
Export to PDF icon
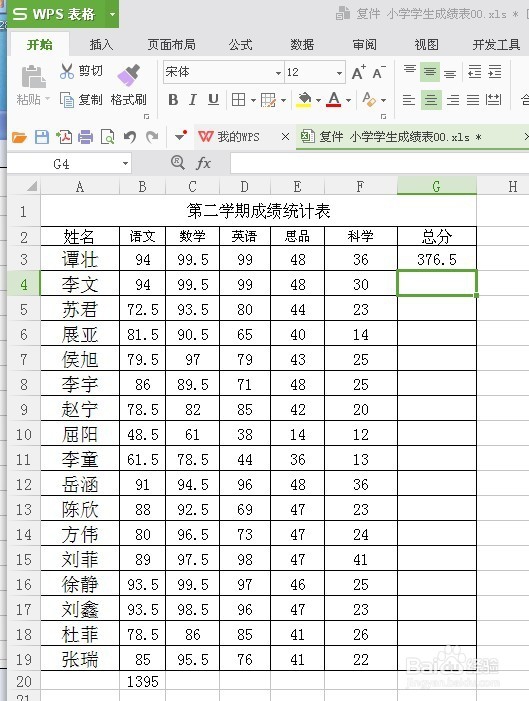coord(64,137)
